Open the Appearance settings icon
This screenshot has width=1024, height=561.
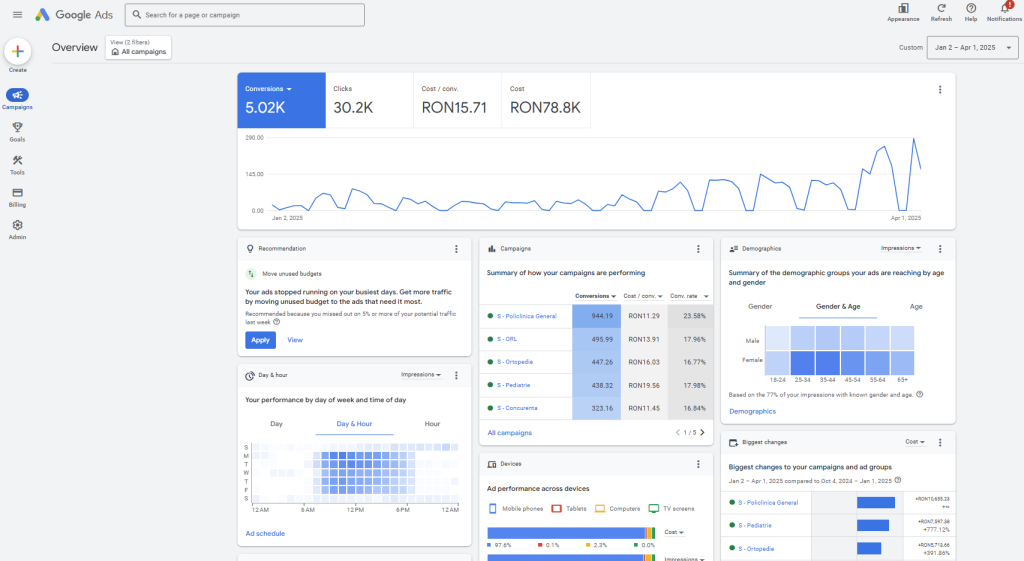pyautogui.click(x=903, y=9)
